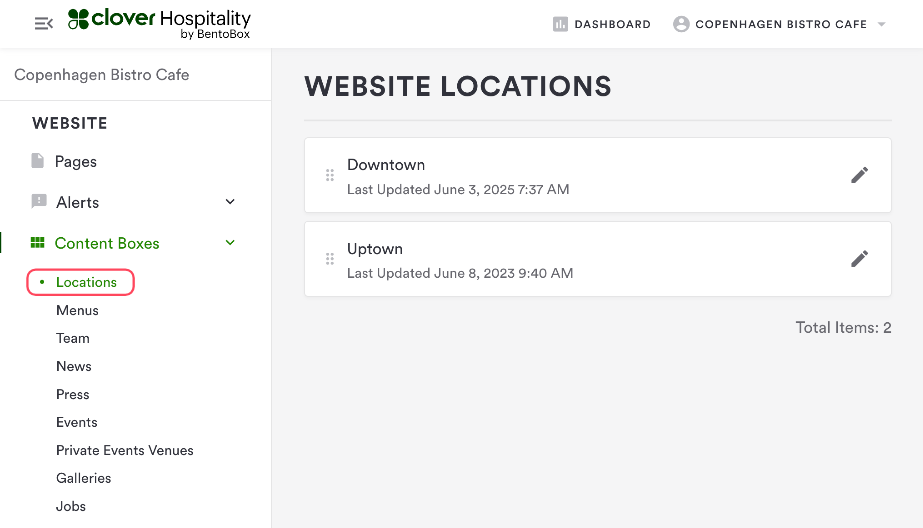923x528 pixels.
Task: Click the Content Boxes grid icon
Action: pyautogui.click(x=38, y=243)
